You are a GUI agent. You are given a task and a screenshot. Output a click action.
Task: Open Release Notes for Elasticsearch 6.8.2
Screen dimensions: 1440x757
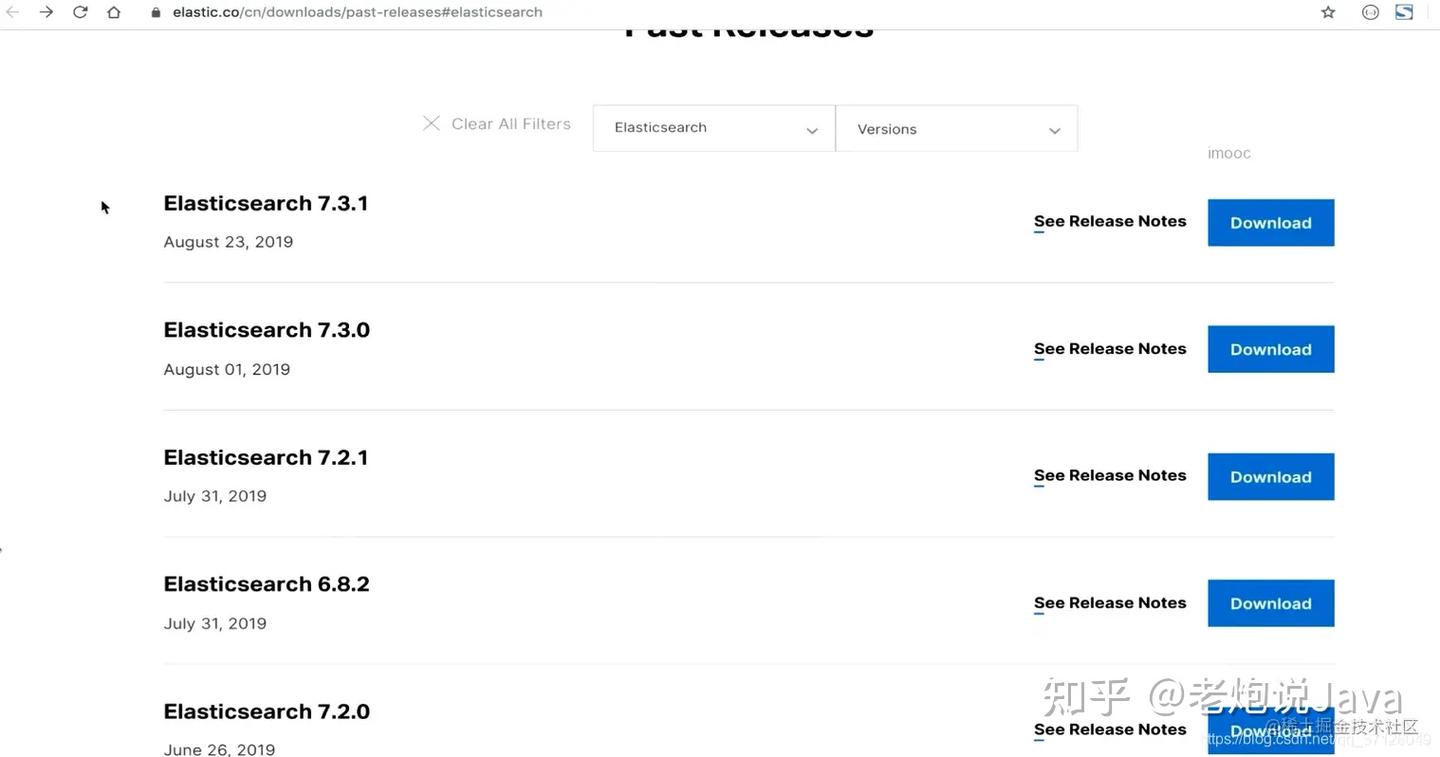tap(1109, 602)
